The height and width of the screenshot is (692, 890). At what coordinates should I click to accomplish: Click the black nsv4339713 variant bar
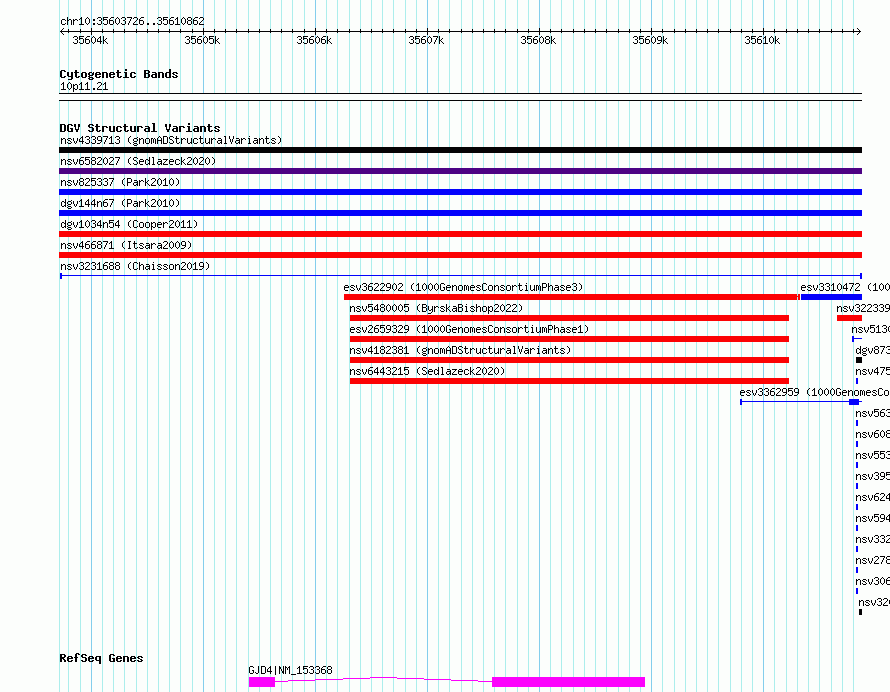pos(460,150)
